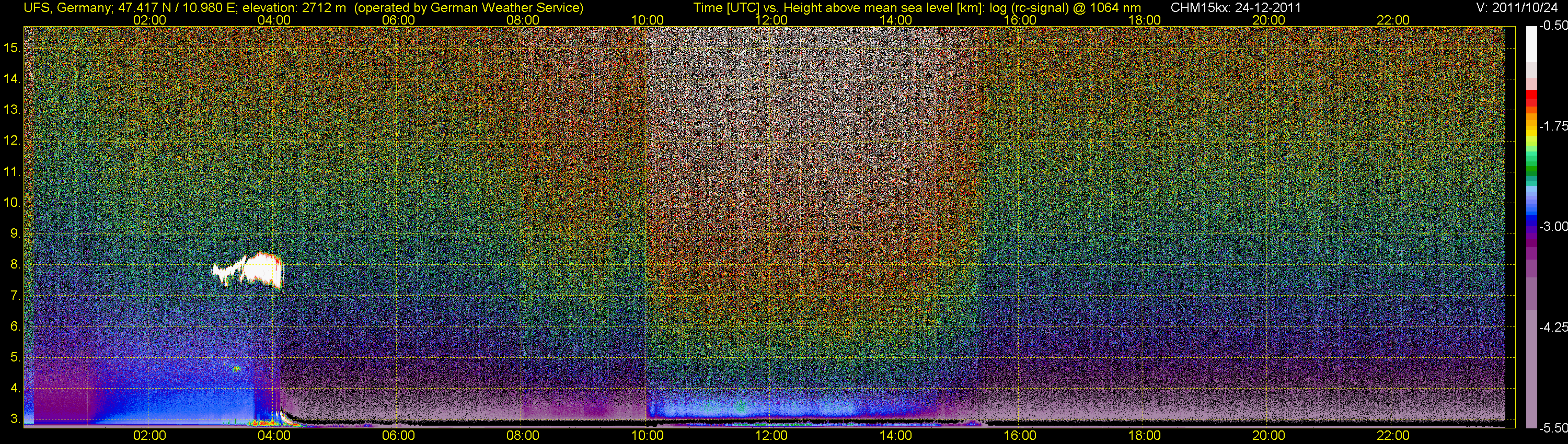Click the 9. km height axis label
This screenshot has width=1568, height=444.
15,233
